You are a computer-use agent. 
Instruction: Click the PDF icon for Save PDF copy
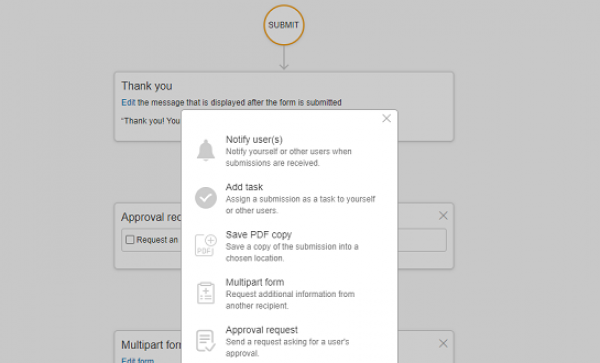click(x=206, y=245)
